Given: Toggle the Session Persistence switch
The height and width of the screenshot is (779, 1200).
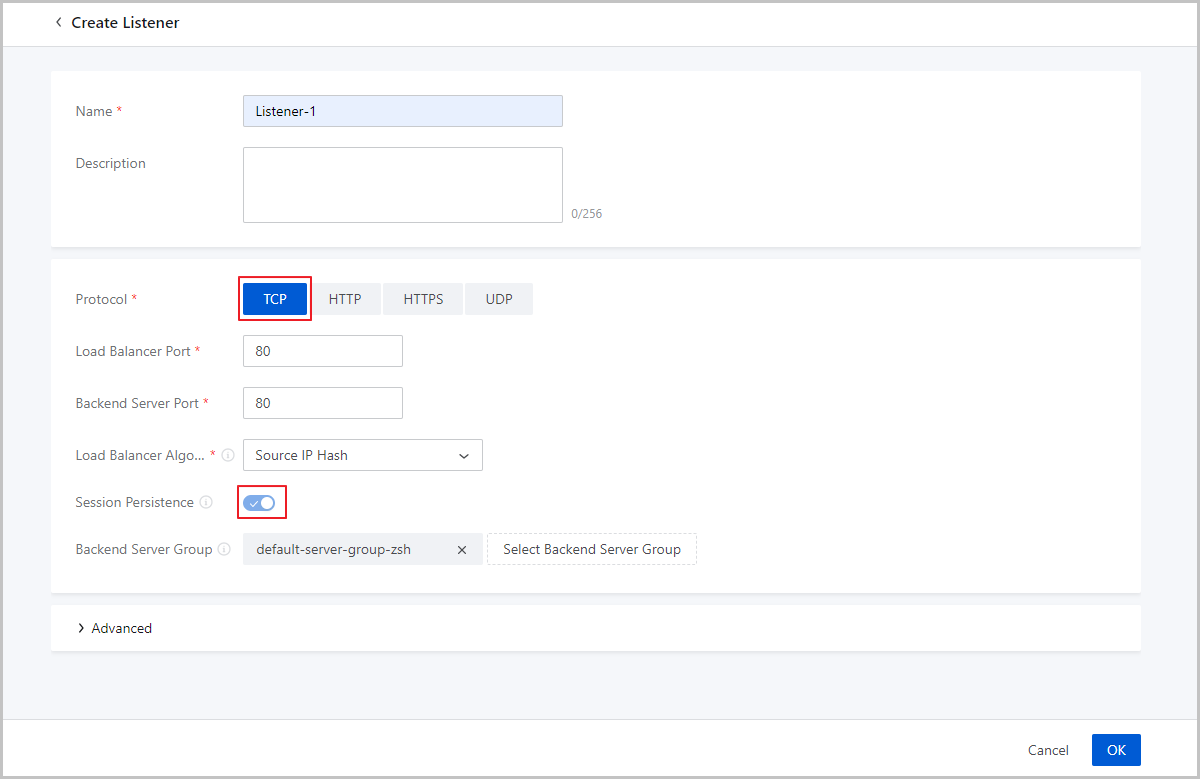Looking at the screenshot, I should [259, 502].
